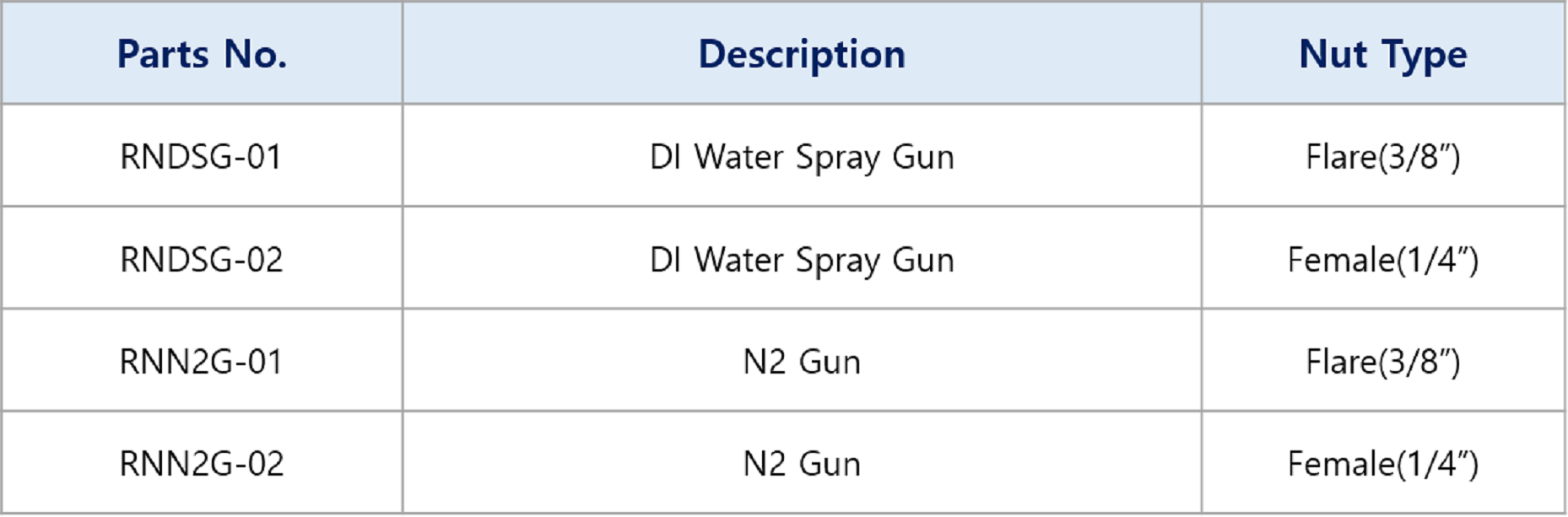Click N2 Gun description in RNN2G-02 row
Viewport: 1568px width, 517px height.
pos(802,464)
